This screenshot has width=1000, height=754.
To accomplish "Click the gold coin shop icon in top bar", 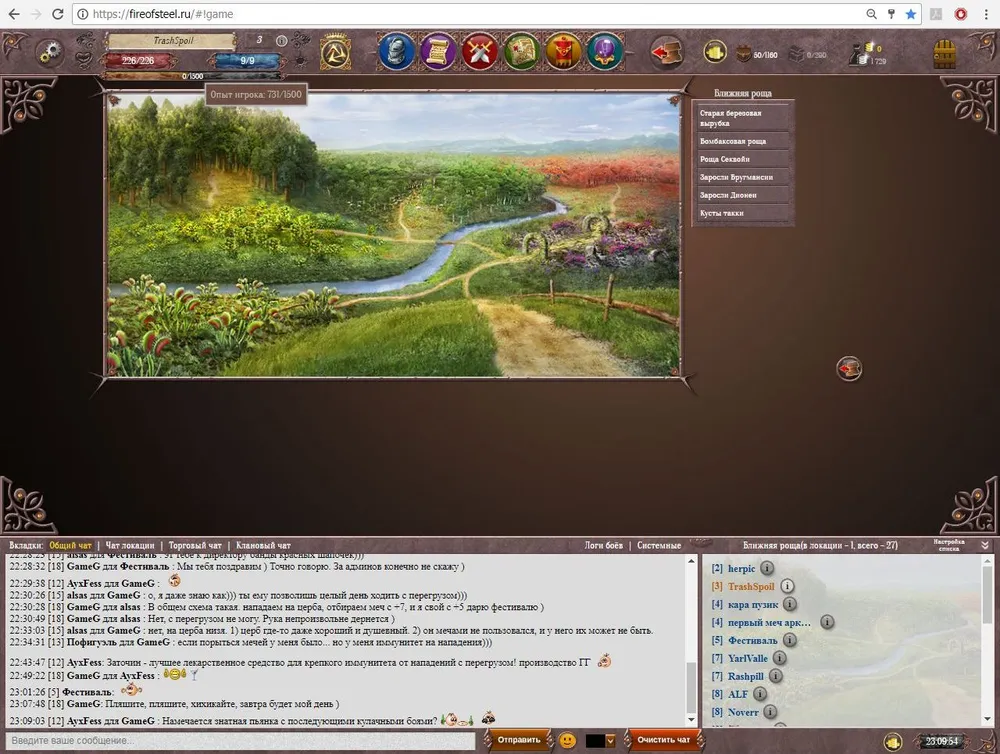I will (x=715, y=52).
